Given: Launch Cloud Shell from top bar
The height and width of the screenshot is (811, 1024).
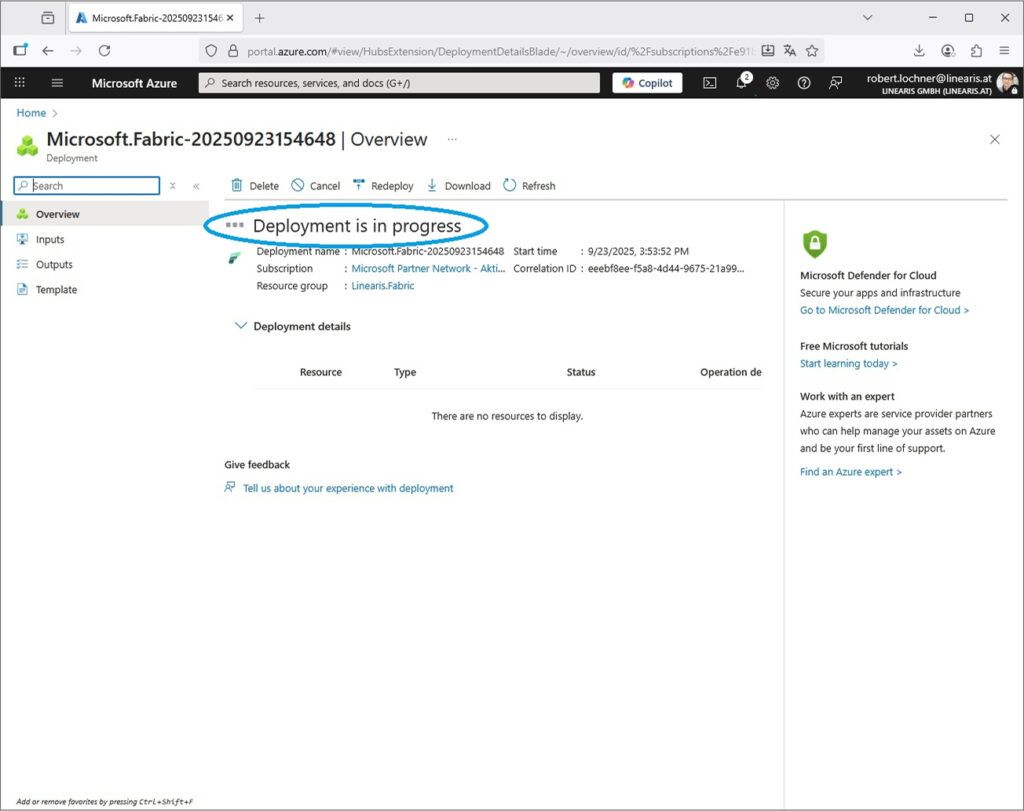Looking at the screenshot, I should point(709,83).
